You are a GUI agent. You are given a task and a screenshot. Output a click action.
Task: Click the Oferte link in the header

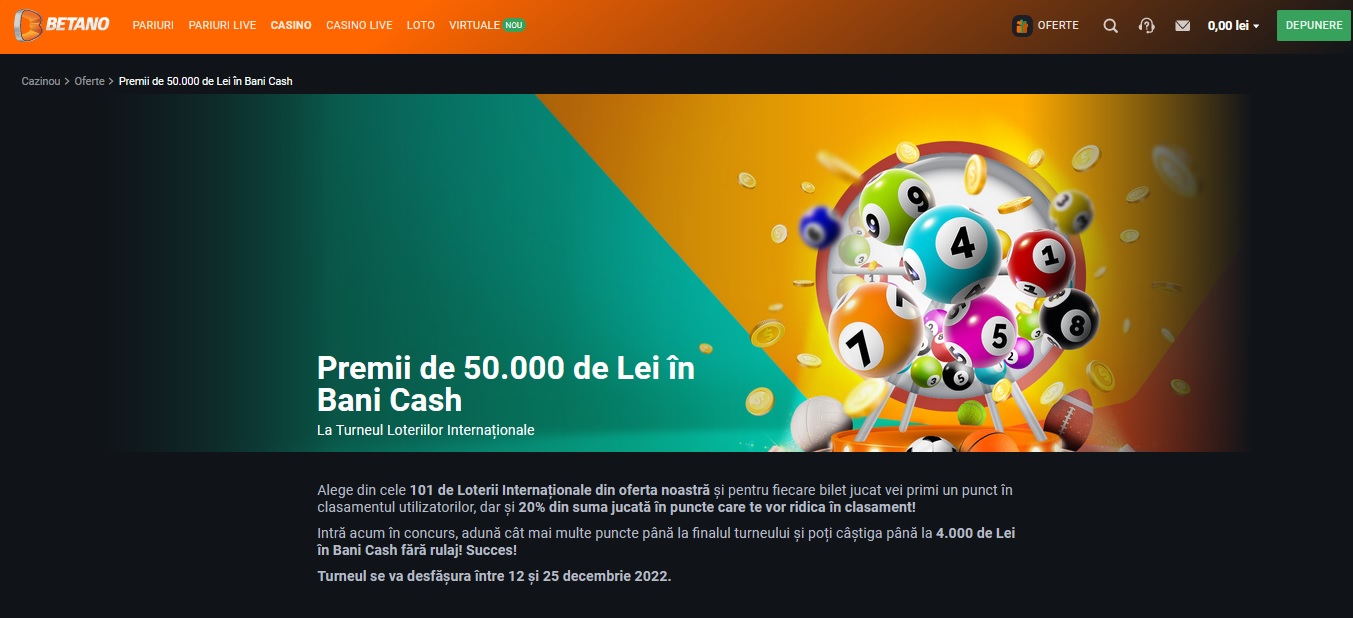[1058, 26]
